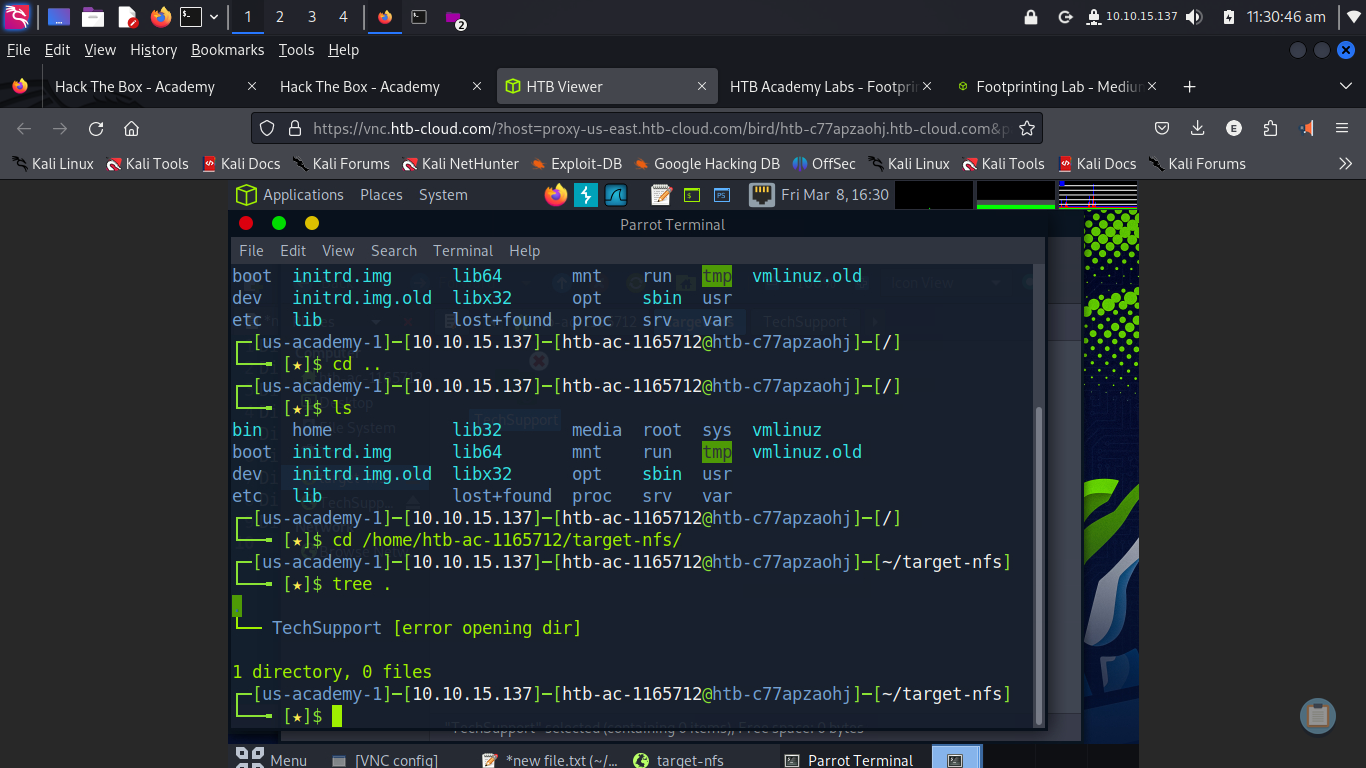
Task: Launch Wireshark from the Parrot panel
Action: (x=615, y=195)
